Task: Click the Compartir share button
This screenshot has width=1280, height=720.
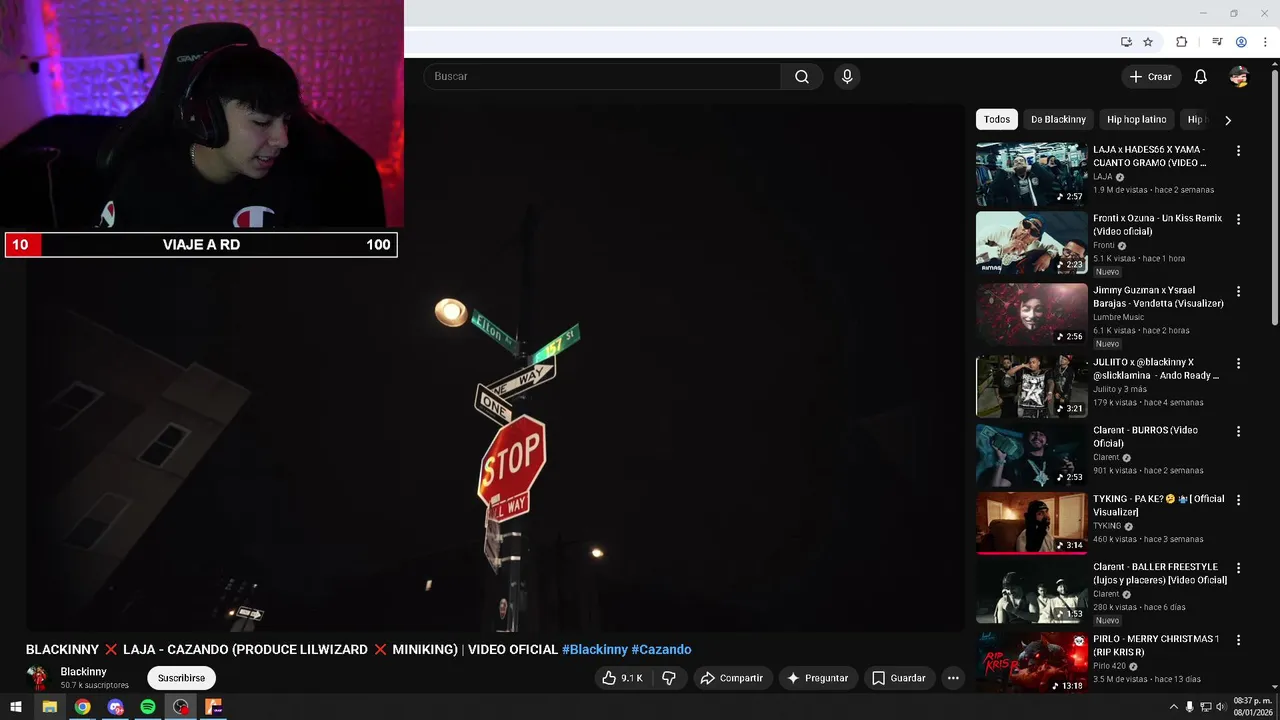Action: coord(731,678)
